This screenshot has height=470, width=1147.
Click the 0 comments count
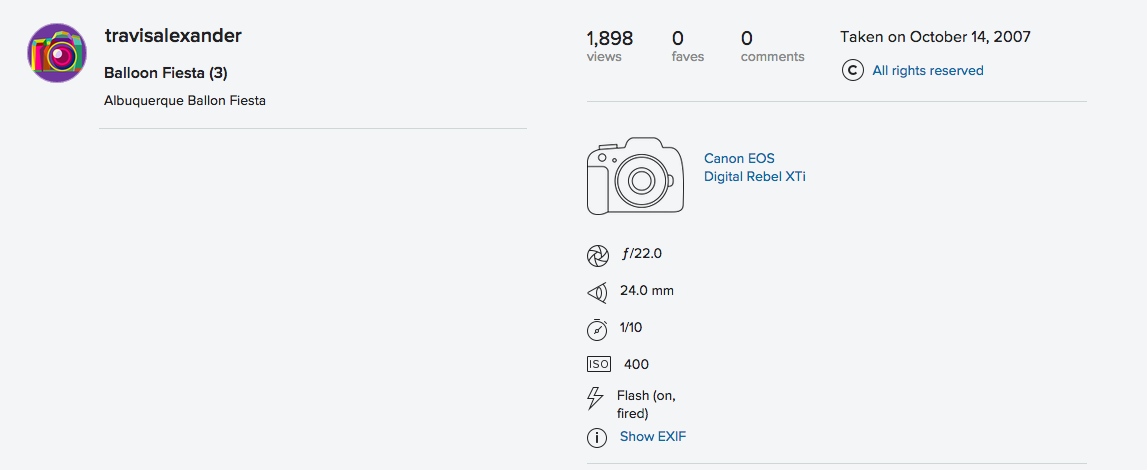pos(772,46)
